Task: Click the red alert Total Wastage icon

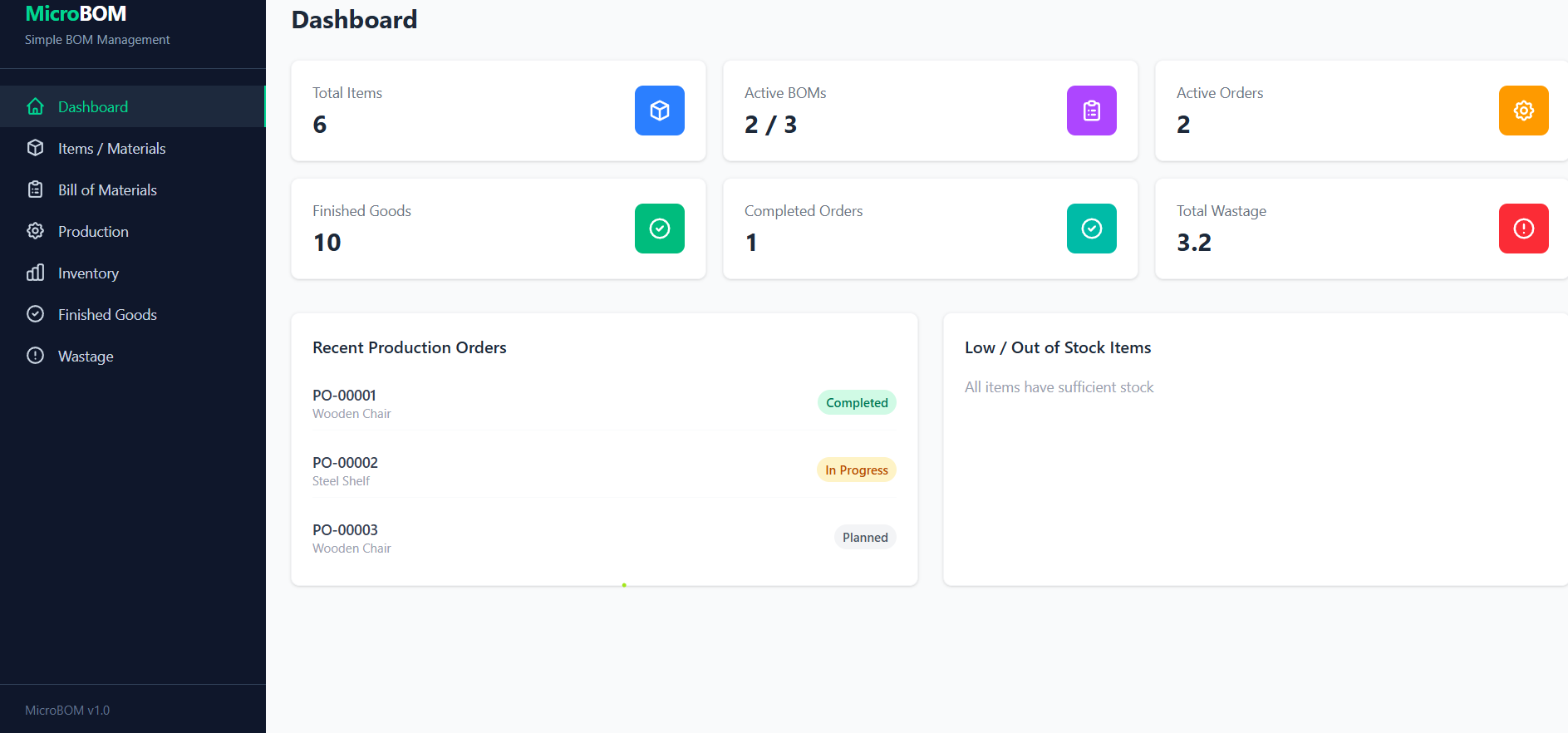Action: 1523,229
